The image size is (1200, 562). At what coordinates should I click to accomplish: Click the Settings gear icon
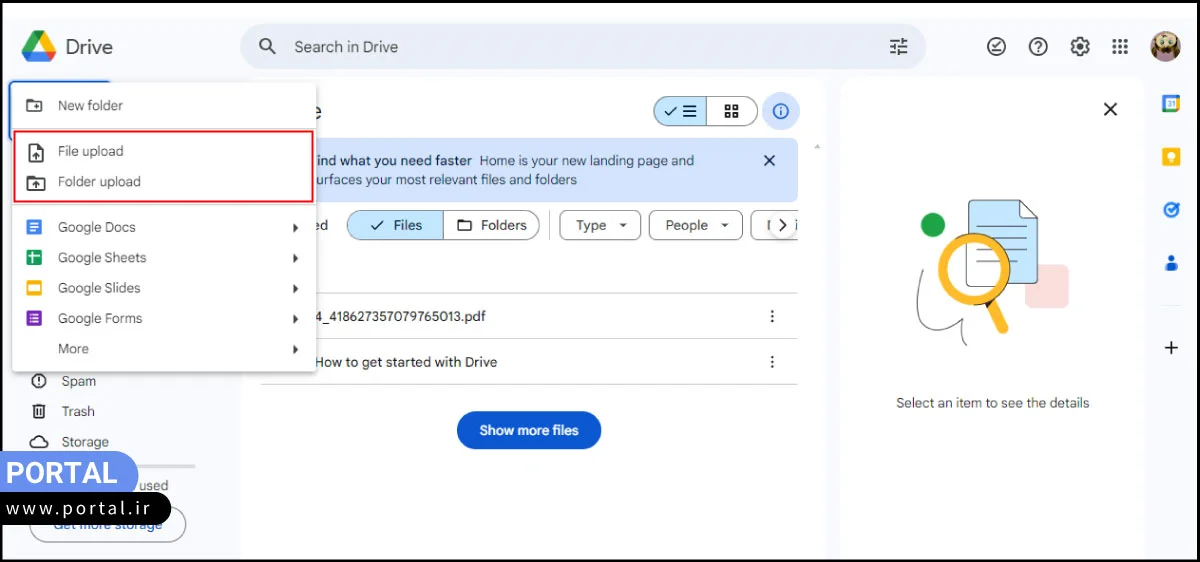1080,47
